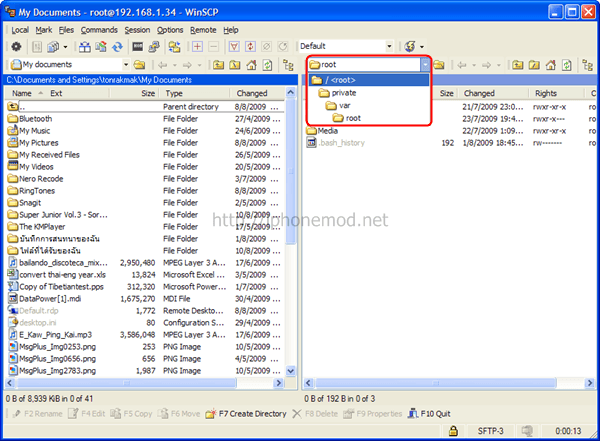Select the Media folder in remote panel
The width and height of the screenshot is (600, 441).
322,131
